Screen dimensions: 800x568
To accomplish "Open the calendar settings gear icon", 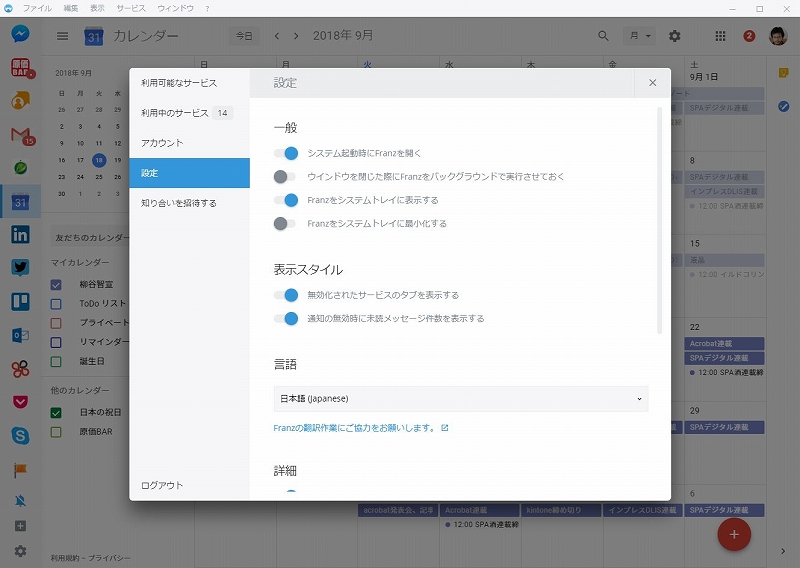I will click(x=674, y=36).
